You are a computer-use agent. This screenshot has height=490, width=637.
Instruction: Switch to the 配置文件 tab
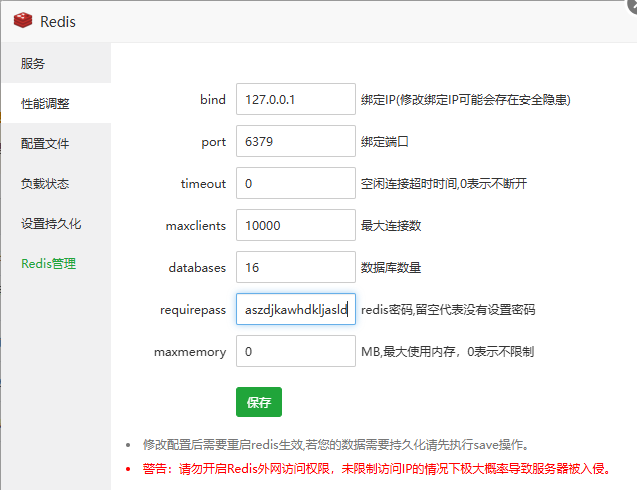pyautogui.click(x=56, y=143)
